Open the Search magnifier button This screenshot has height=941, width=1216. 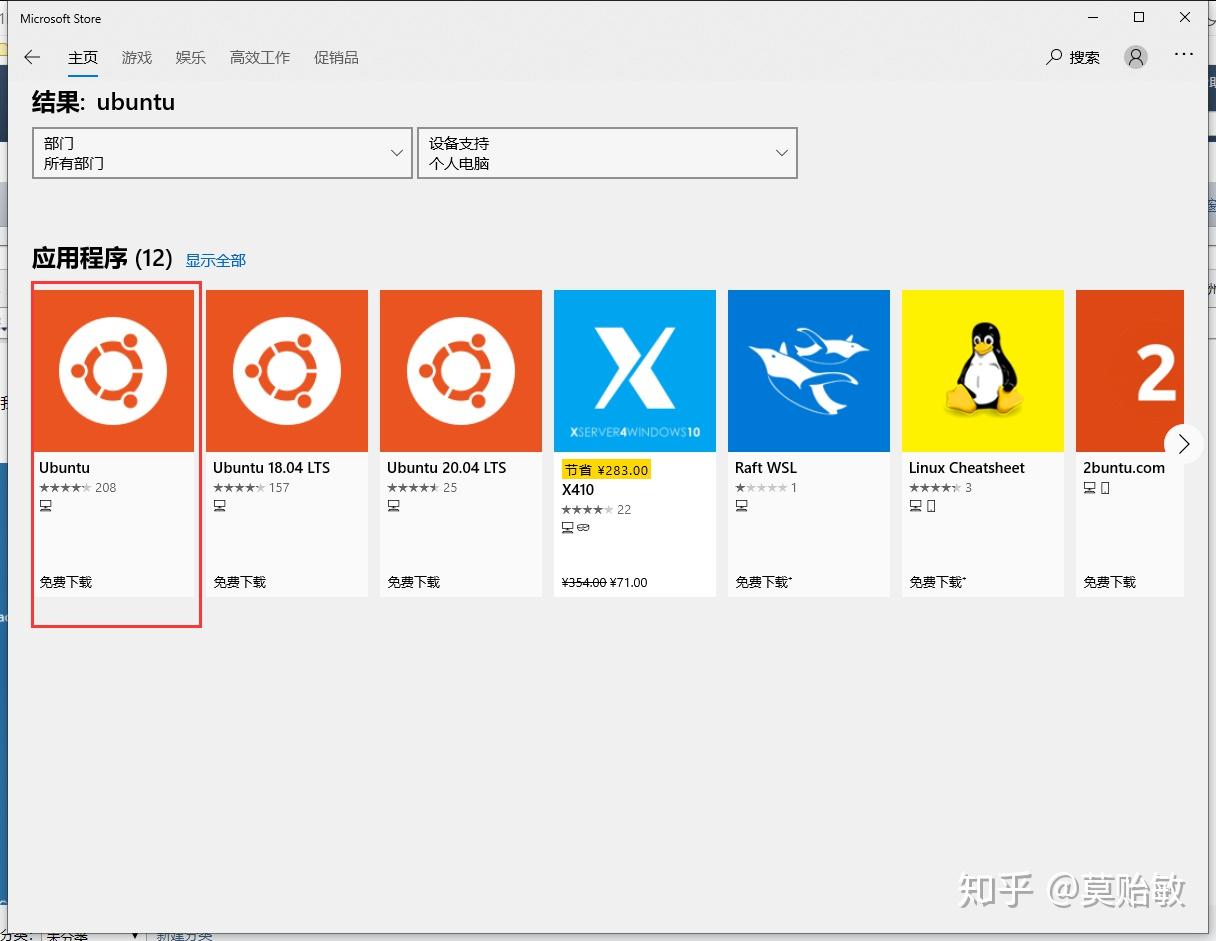coord(1054,57)
